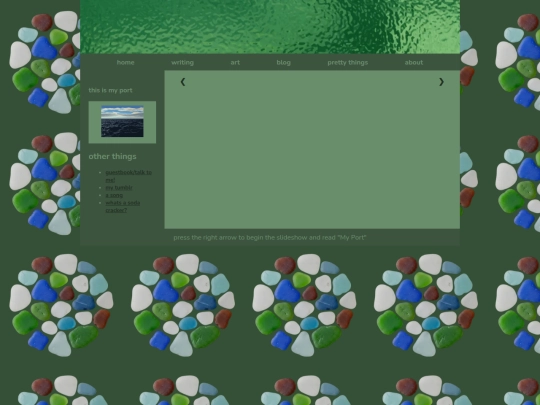The image size is (540, 405).
Task: Go to the previous slide with the left arrow
Action: click(x=183, y=82)
